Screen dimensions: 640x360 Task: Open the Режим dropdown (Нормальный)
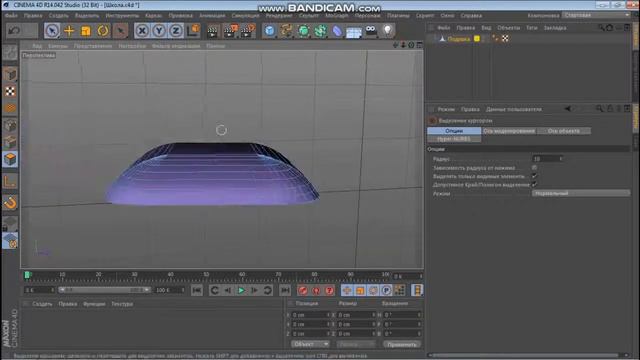[581, 193]
